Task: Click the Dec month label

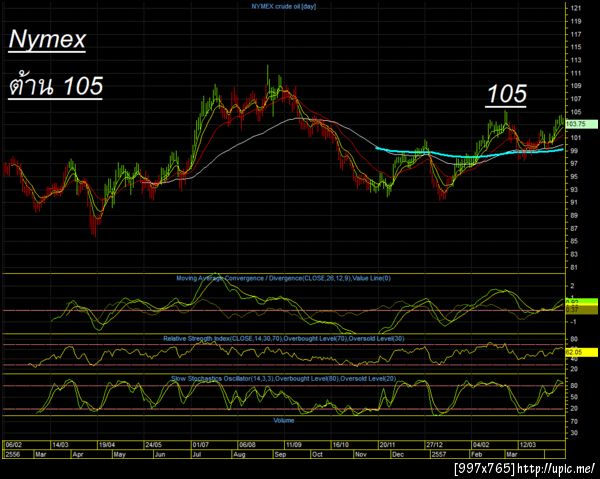Action: pyautogui.click(x=398, y=455)
